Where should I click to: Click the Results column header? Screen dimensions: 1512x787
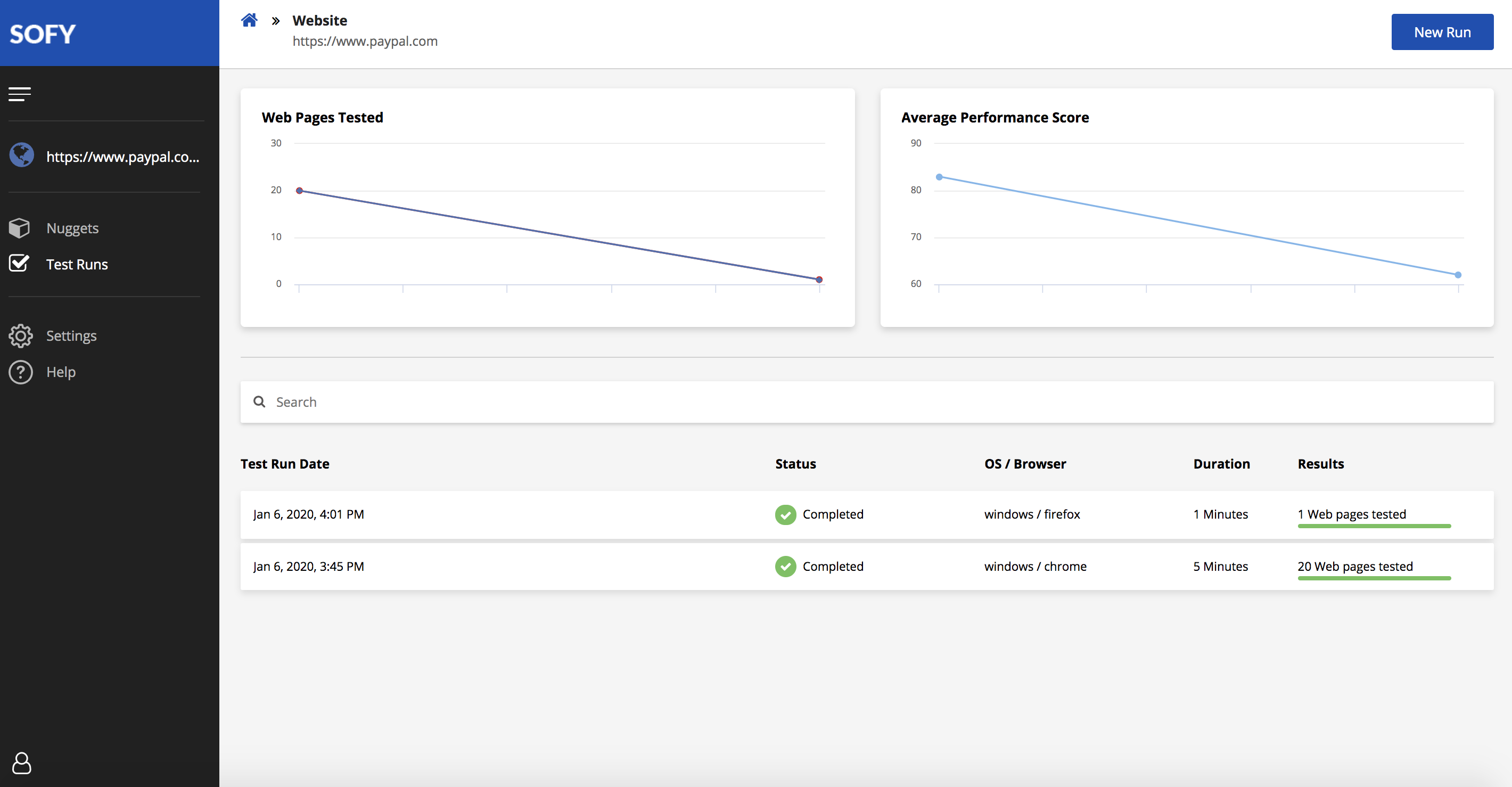1321,464
